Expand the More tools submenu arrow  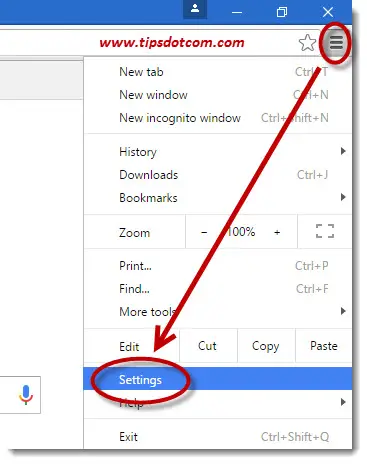click(343, 311)
